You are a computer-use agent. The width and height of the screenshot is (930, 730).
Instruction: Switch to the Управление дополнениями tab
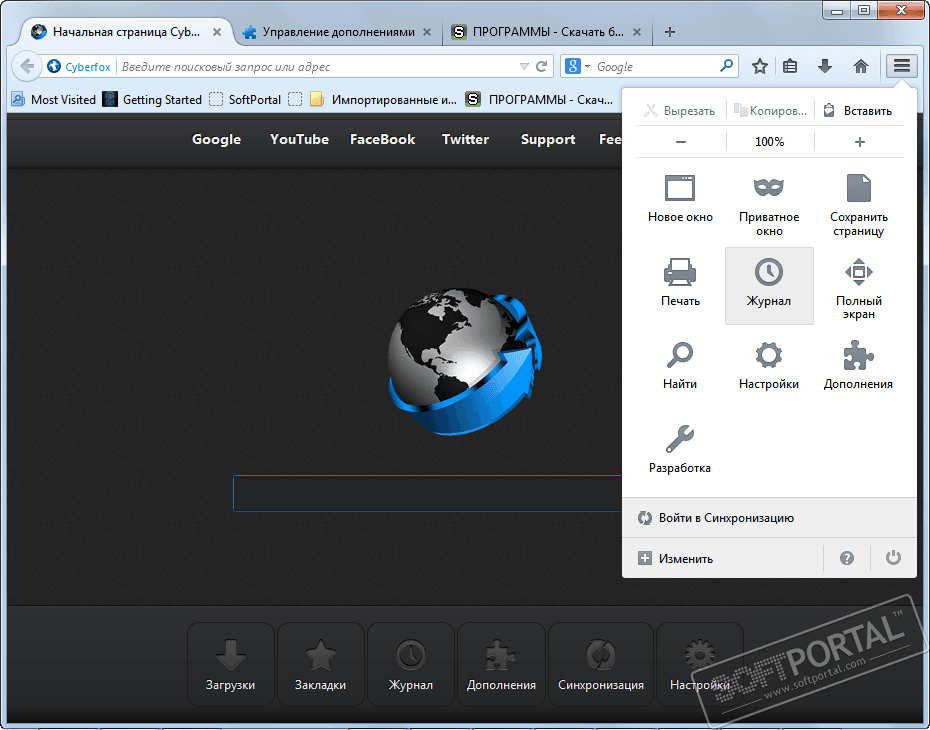click(338, 32)
